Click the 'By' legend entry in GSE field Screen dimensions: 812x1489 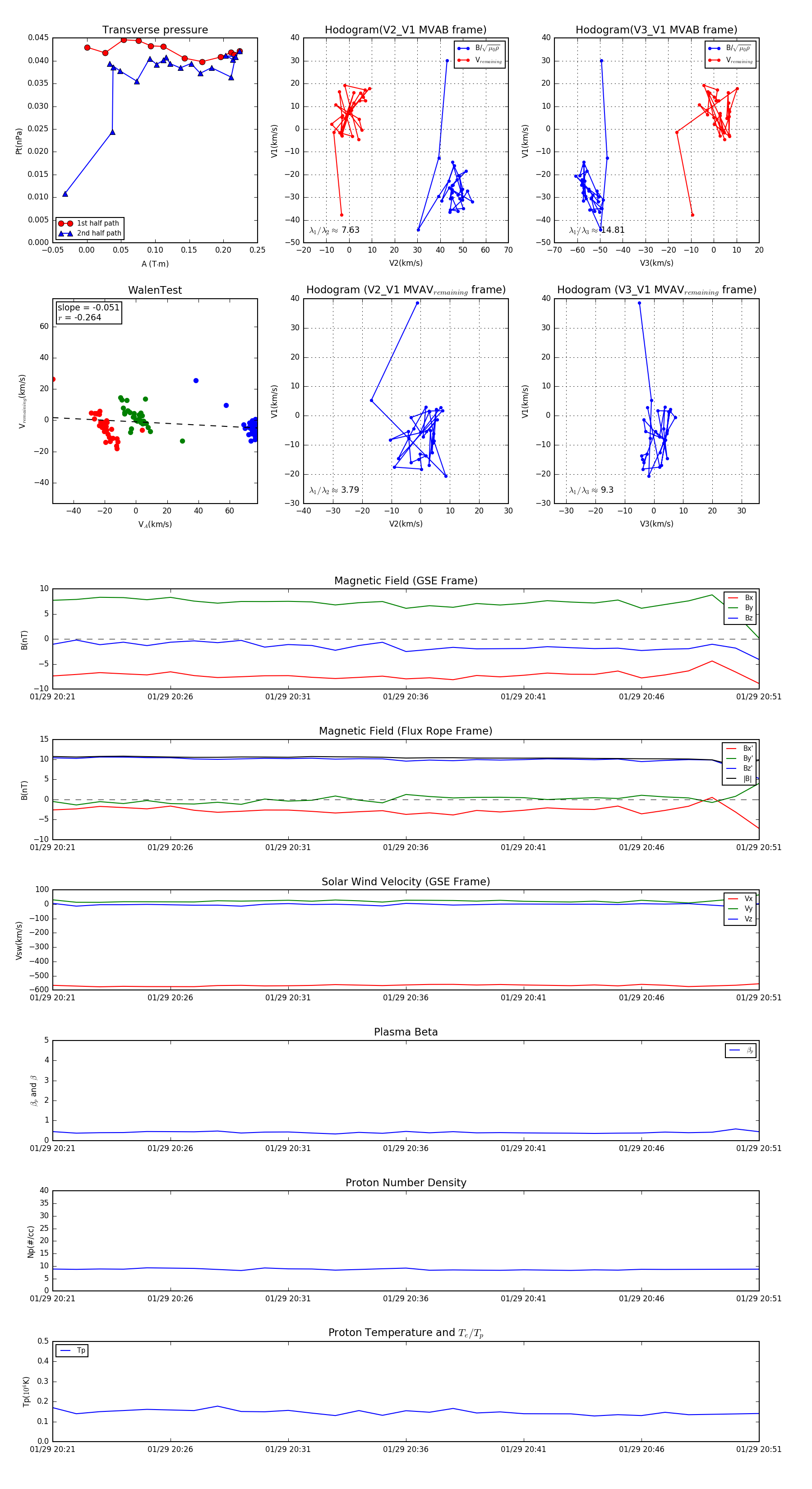[x=741, y=607]
